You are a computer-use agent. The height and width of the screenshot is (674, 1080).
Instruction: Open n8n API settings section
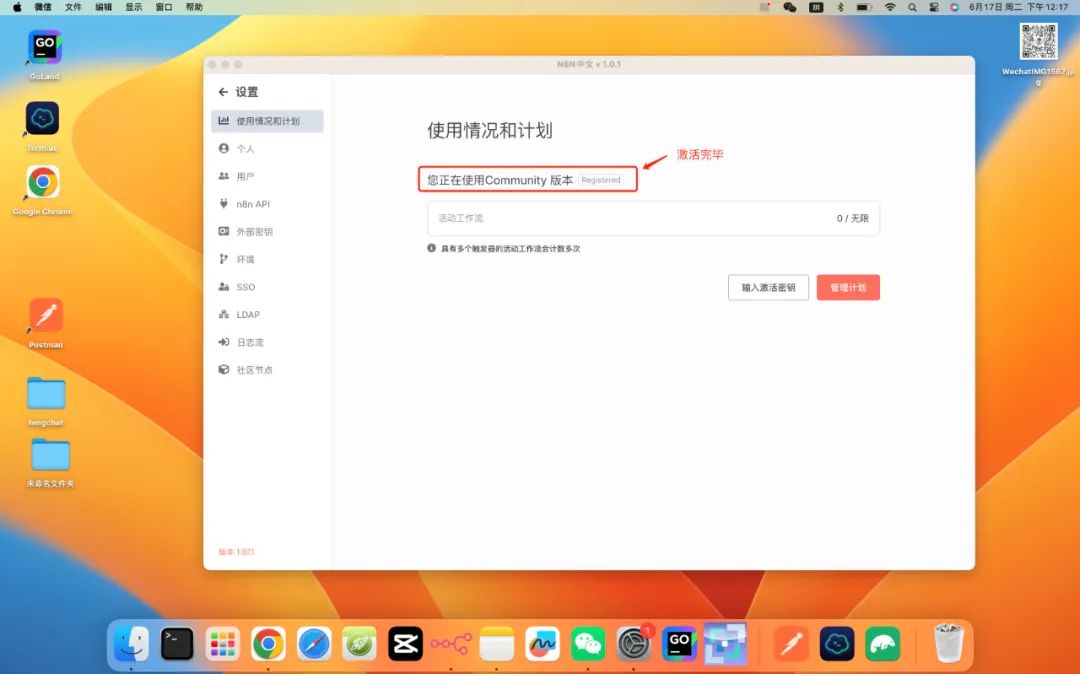(267, 204)
